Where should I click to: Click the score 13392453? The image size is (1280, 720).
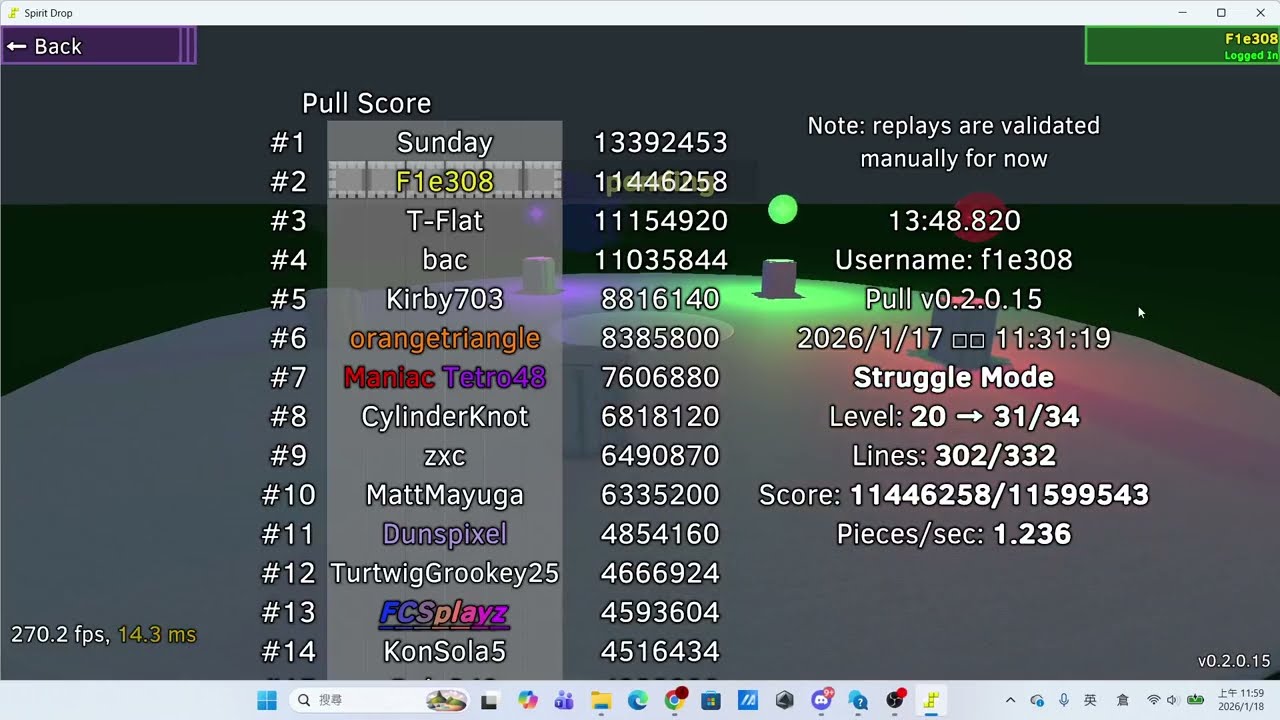pos(661,142)
